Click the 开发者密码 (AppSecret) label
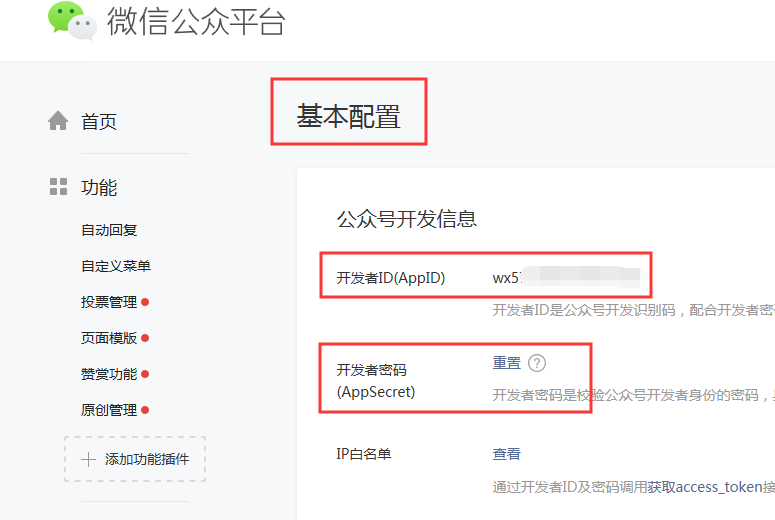775x520 pixels. (x=376, y=381)
